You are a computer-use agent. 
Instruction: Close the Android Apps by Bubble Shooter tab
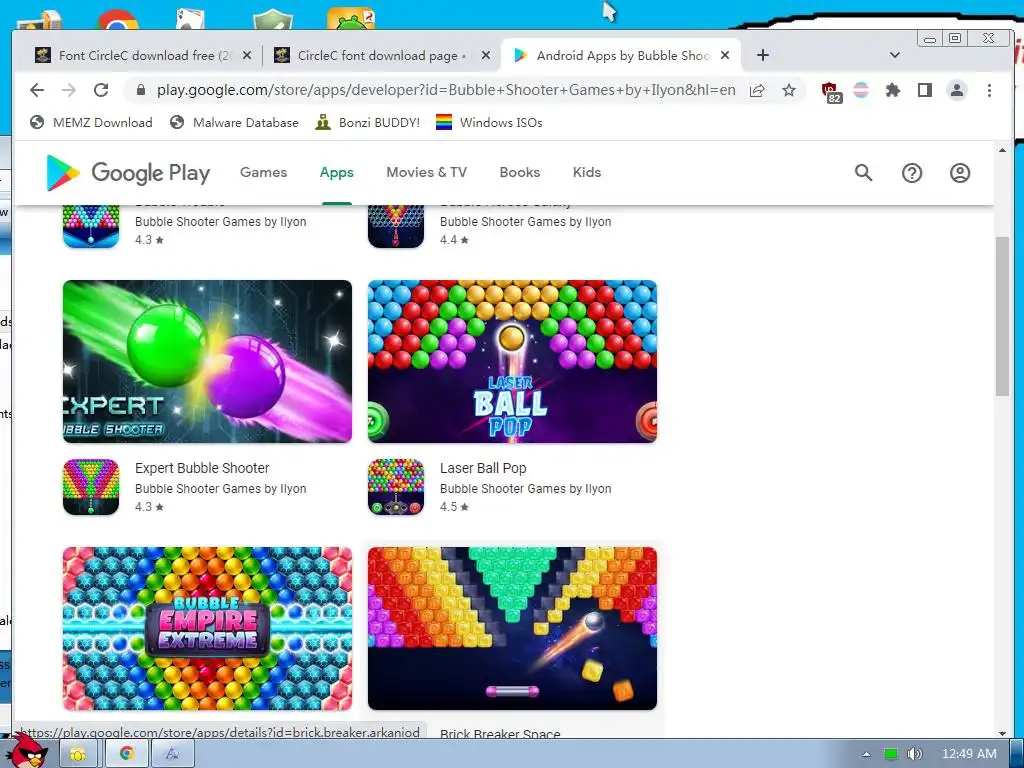[725, 56]
